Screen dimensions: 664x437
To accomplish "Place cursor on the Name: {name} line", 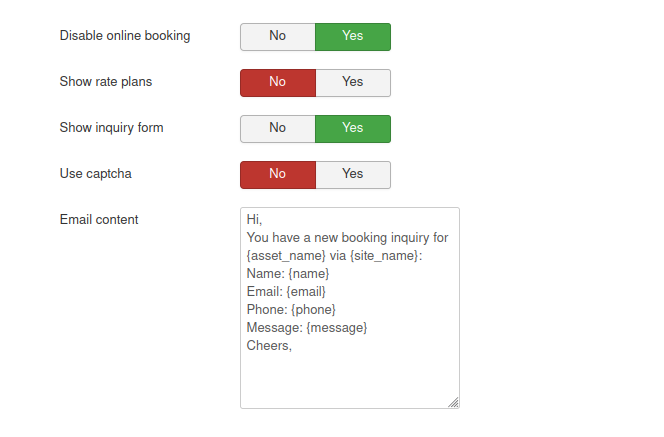I will pos(288,273).
